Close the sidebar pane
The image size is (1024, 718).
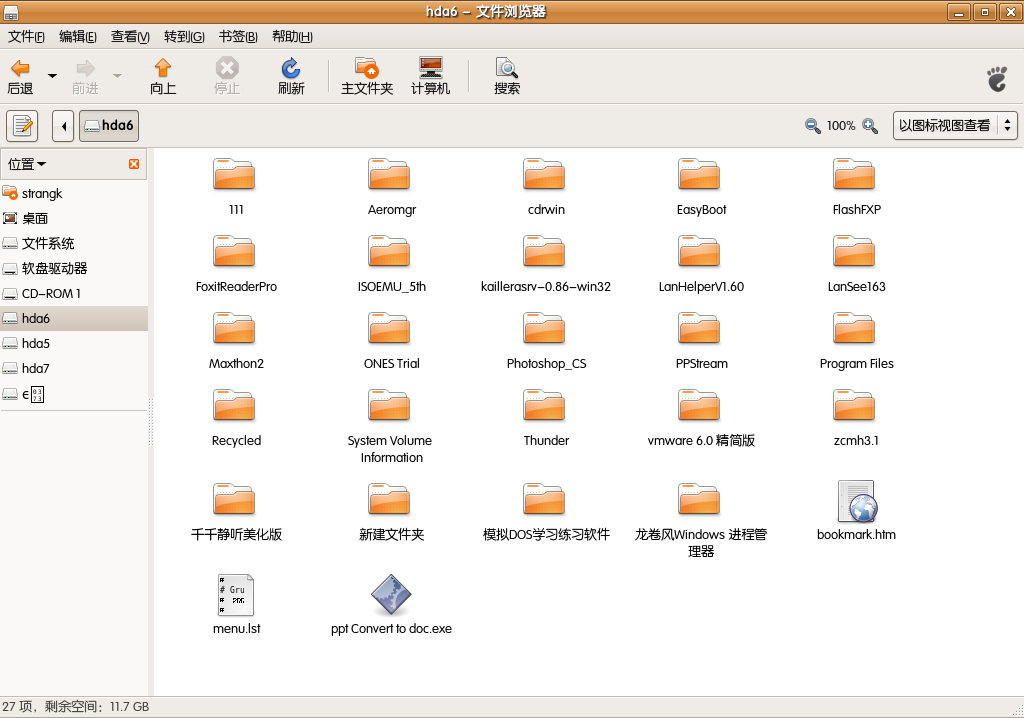[x=134, y=164]
